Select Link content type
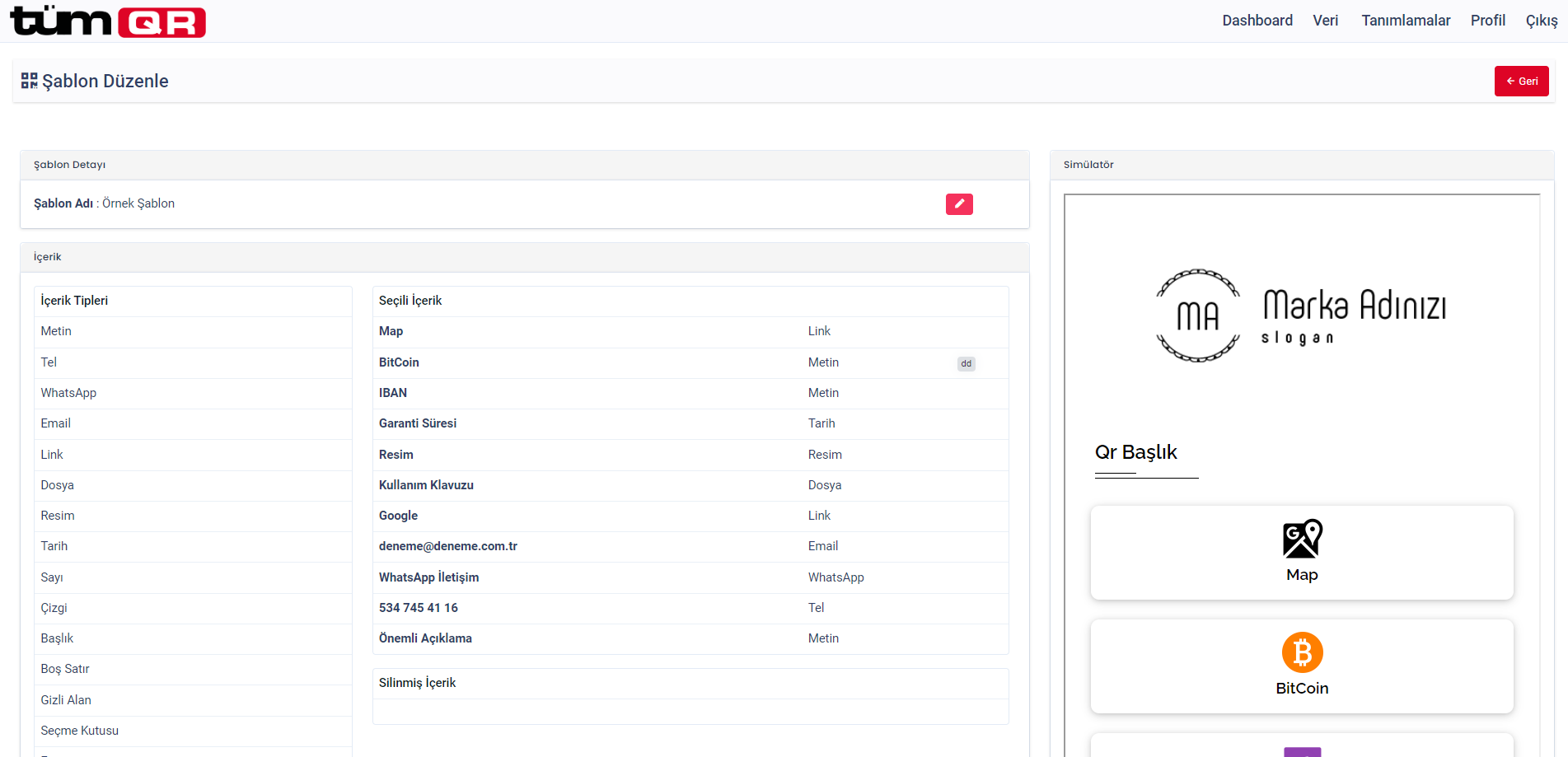The image size is (1568, 757). point(193,455)
